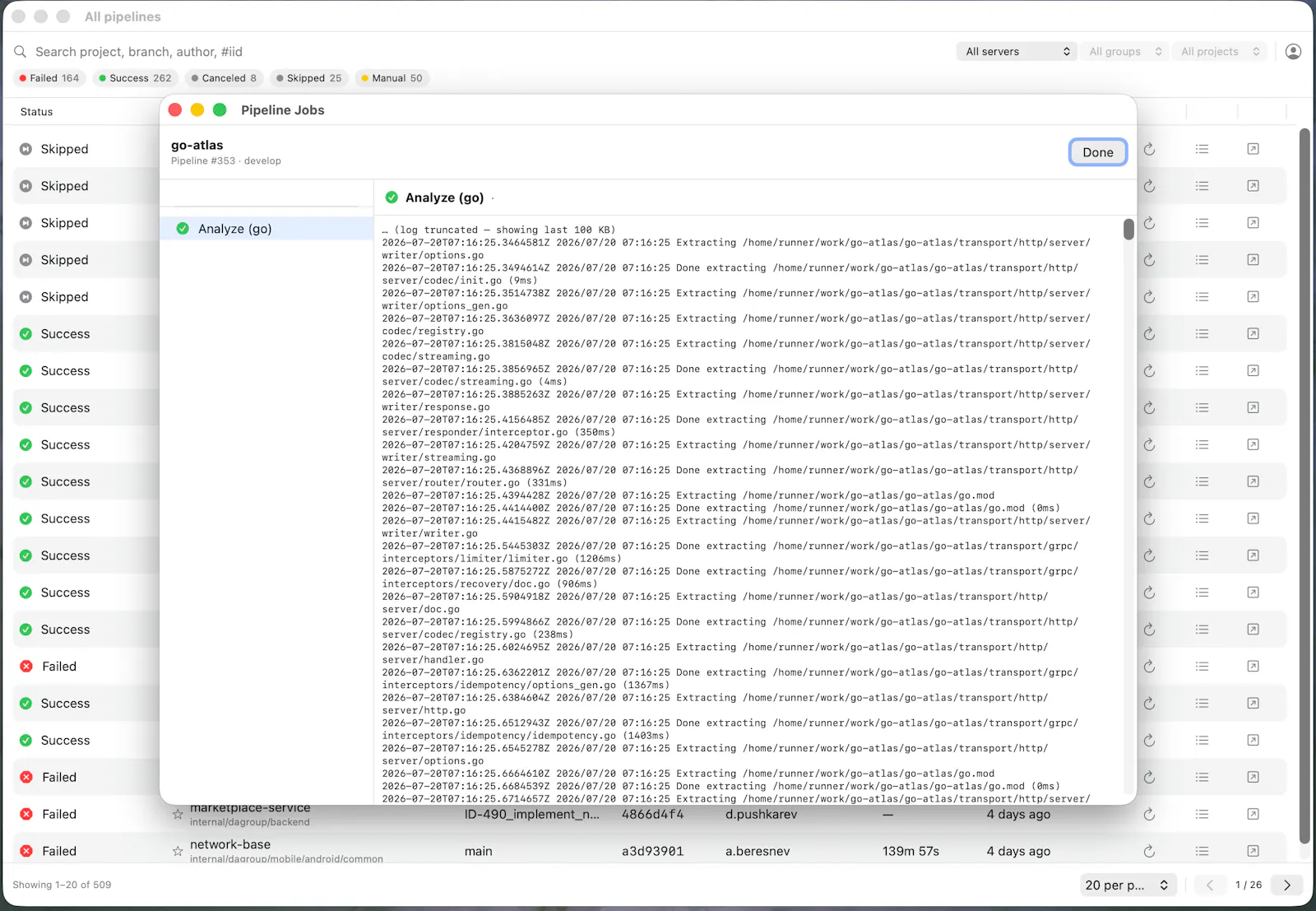Click the "1 / 26" page indicator
The image size is (1316, 911).
tap(1249, 885)
